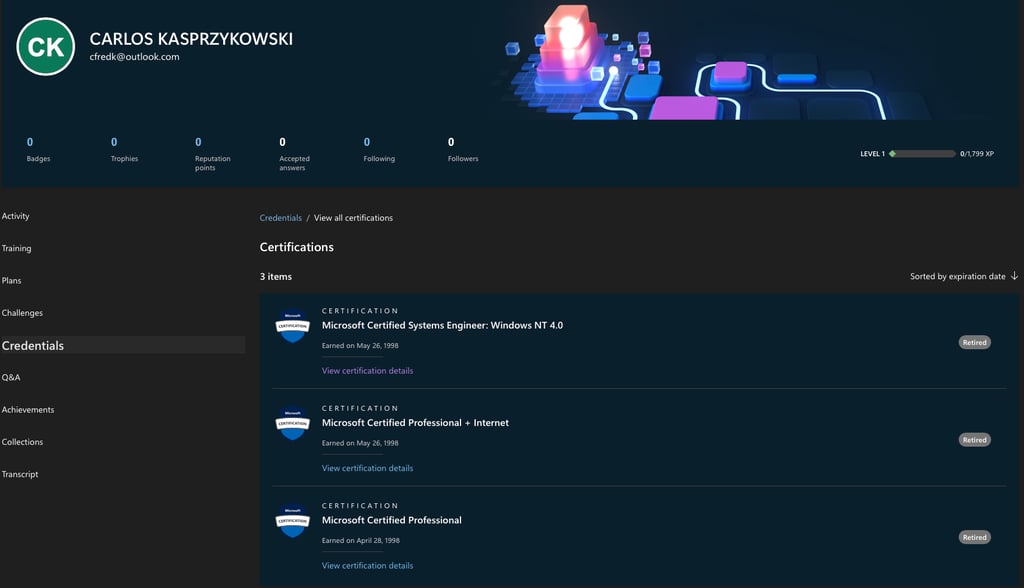The width and height of the screenshot is (1024, 588).
Task: Click the Windows NT 4.0 certification badge icon
Action: click(x=293, y=325)
